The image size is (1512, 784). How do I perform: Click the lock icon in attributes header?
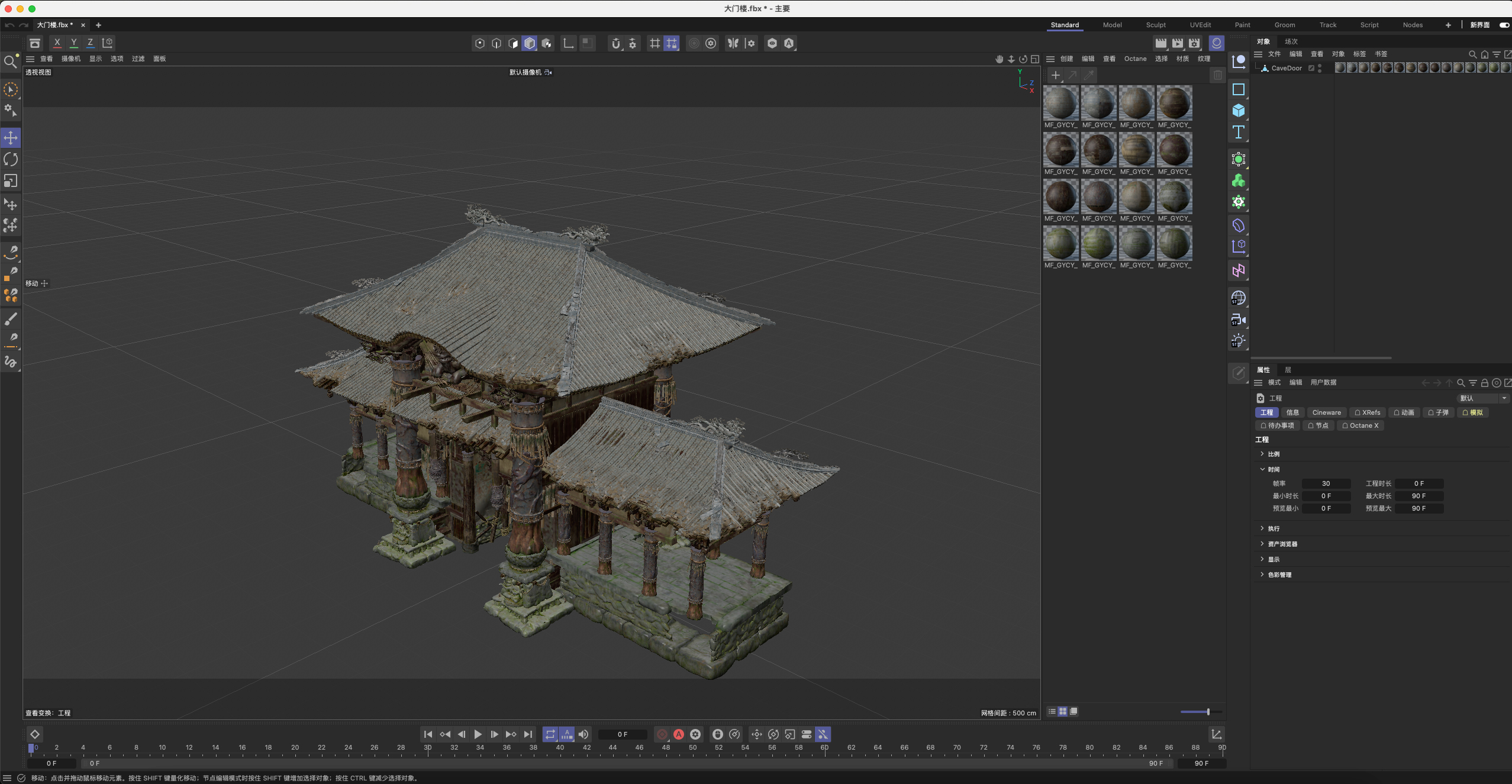[x=1485, y=383]
